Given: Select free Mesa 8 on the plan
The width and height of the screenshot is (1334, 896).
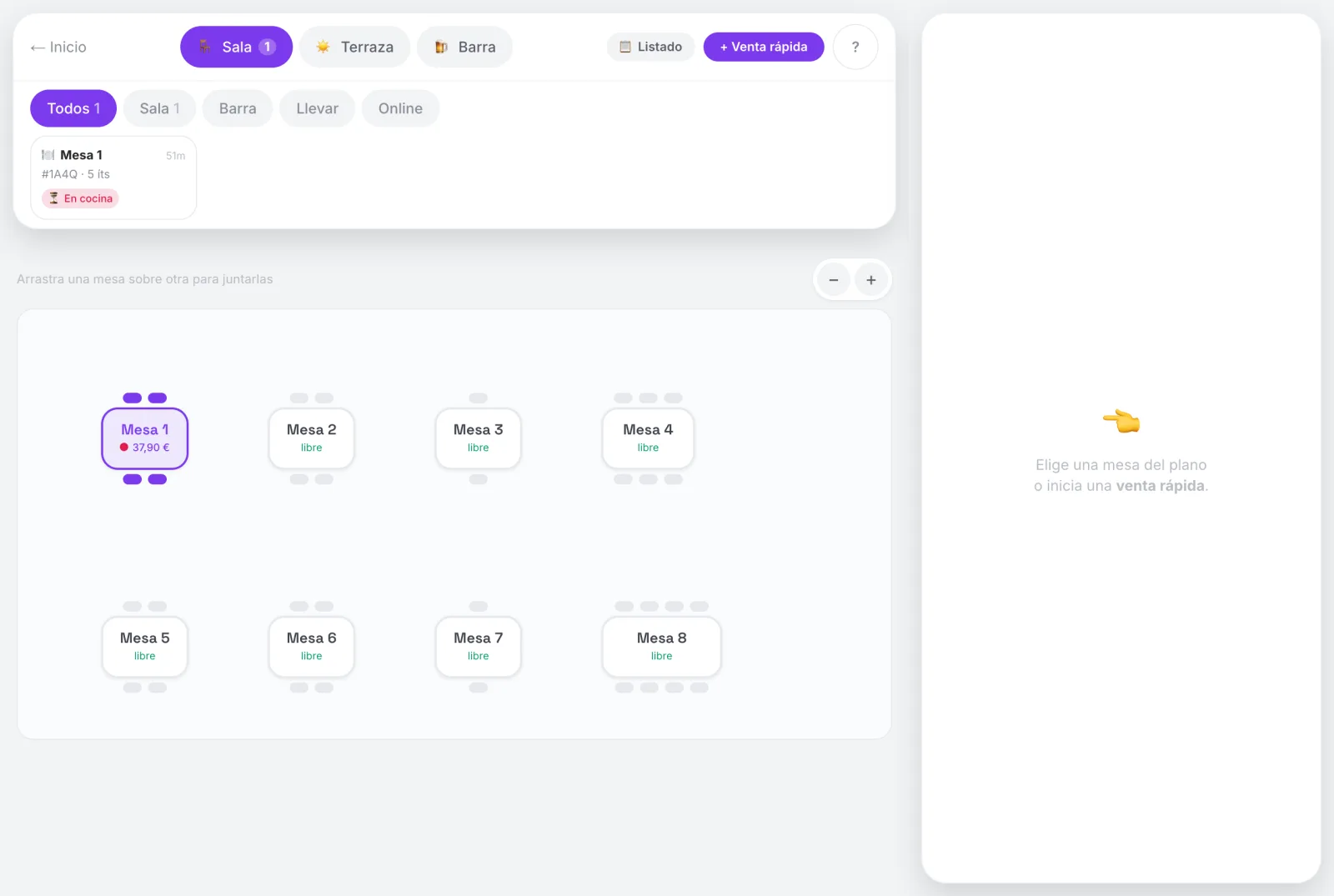Looking at the screenshot, I should coord(662,647).
